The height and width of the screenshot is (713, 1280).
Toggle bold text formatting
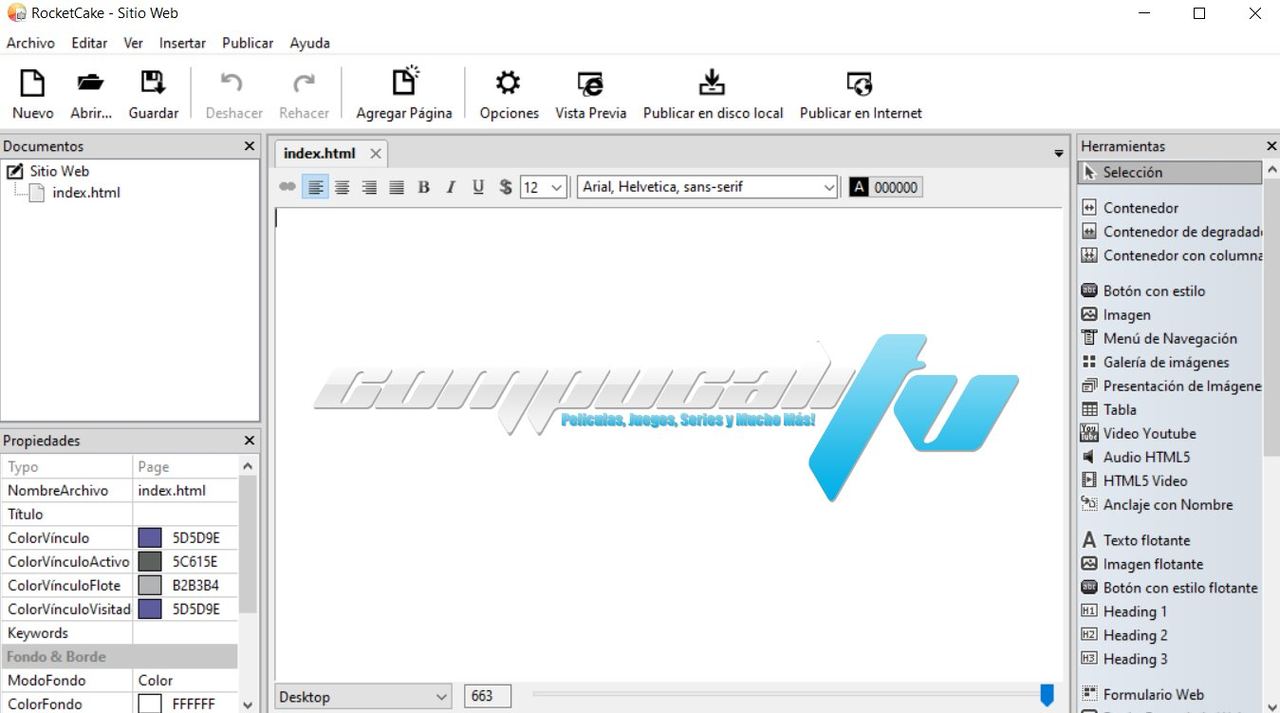pos(424,187)
